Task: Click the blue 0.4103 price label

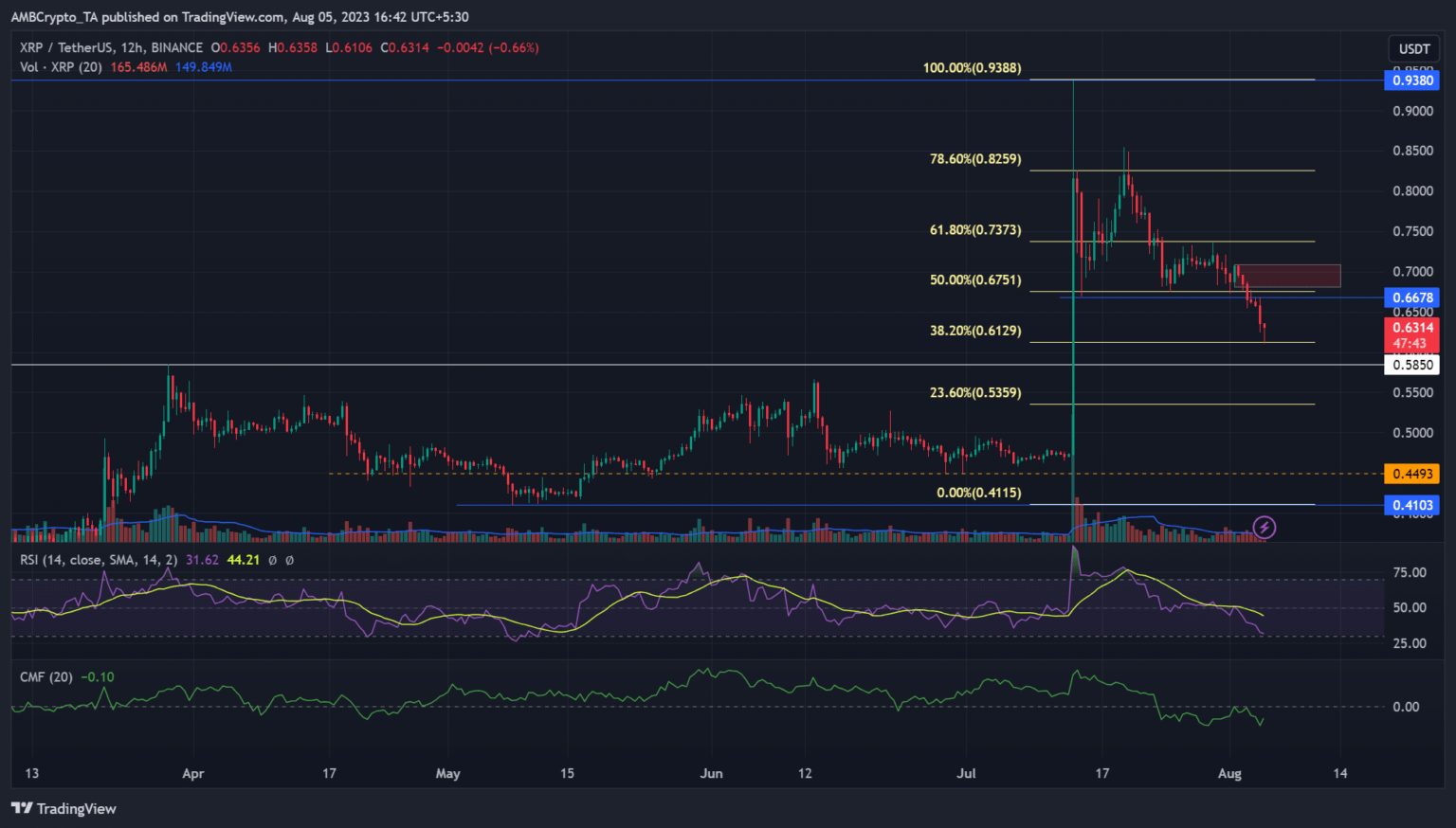Action: coord(1412,505)
